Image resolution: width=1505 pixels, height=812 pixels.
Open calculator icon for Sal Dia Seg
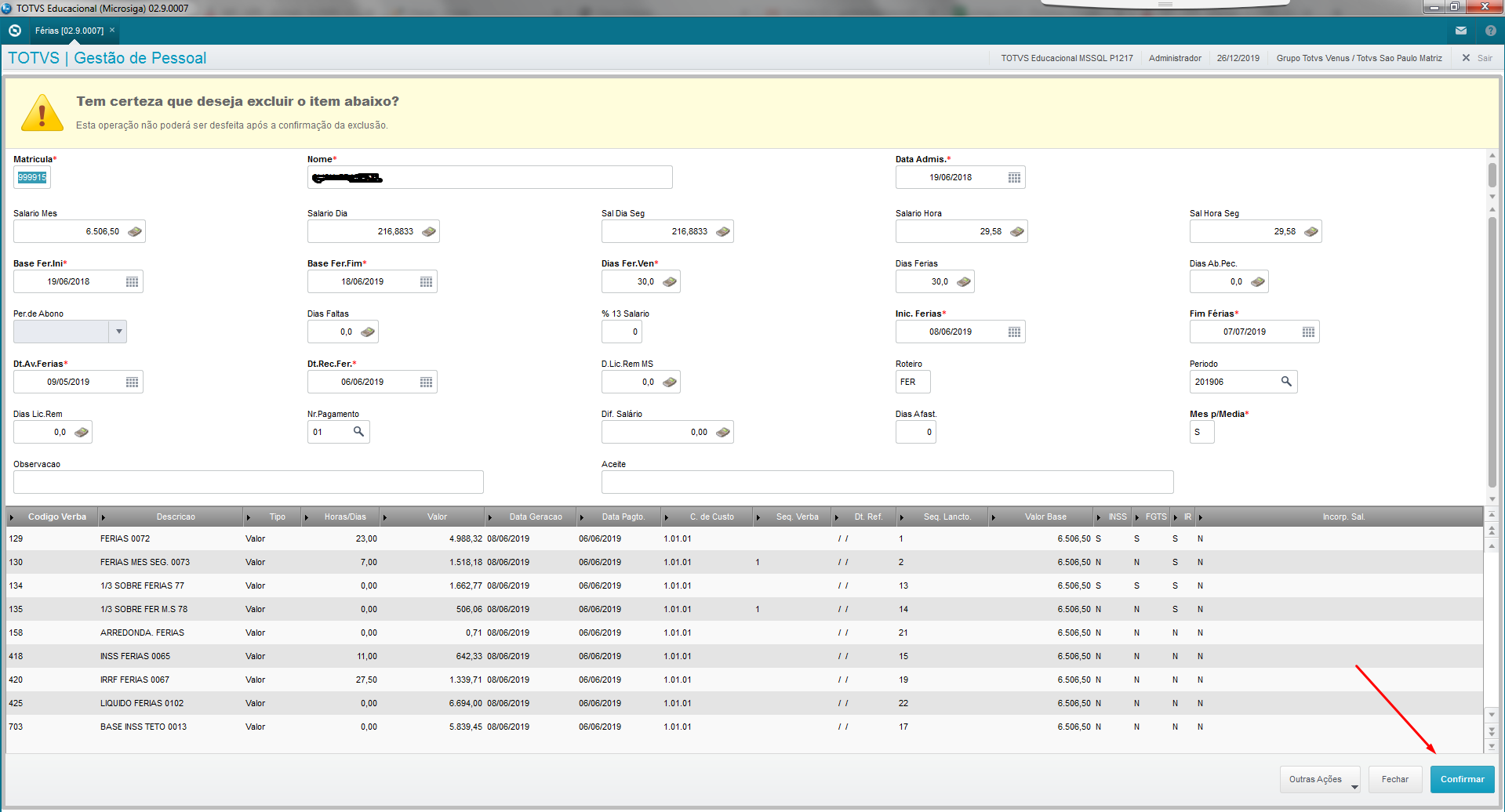tap(723, 232)
